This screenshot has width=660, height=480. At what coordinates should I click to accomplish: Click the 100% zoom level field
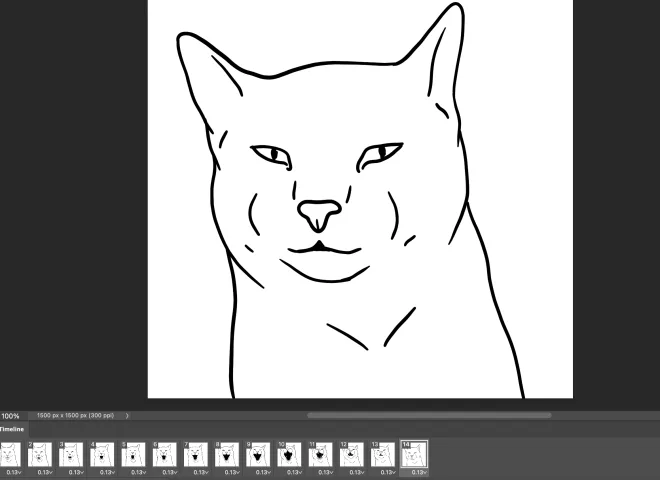(10, 415)
